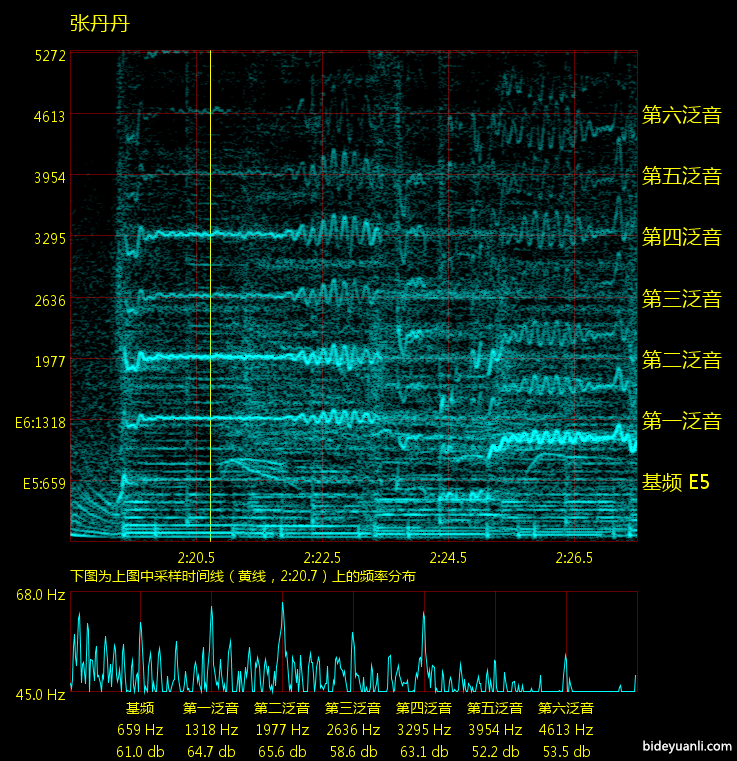
Task: Click the 5272 frequency axis label
Action: point(49,55)
